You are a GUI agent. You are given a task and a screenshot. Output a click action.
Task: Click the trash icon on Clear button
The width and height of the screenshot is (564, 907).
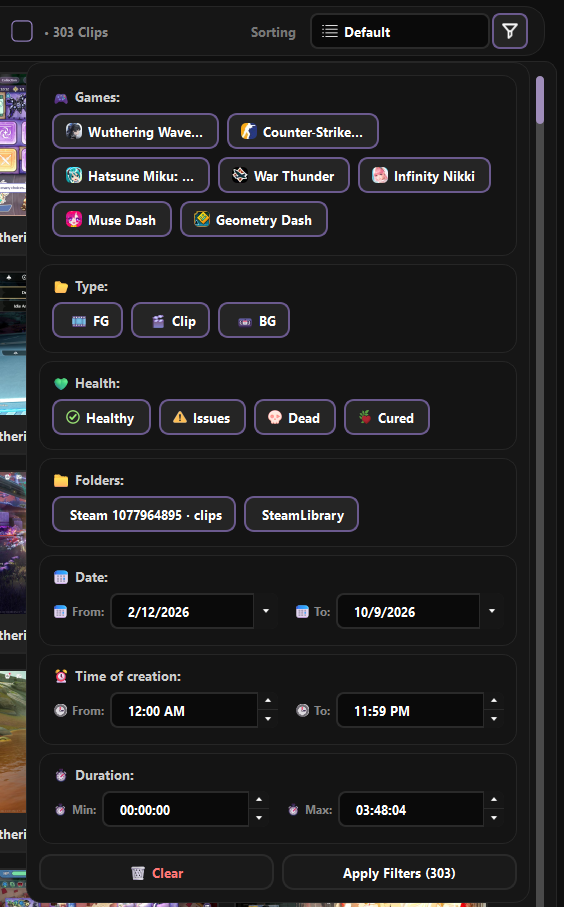[138, 872]
